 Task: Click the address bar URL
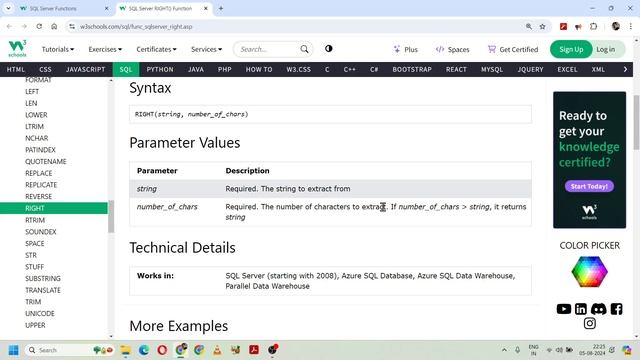pos(136,27)
